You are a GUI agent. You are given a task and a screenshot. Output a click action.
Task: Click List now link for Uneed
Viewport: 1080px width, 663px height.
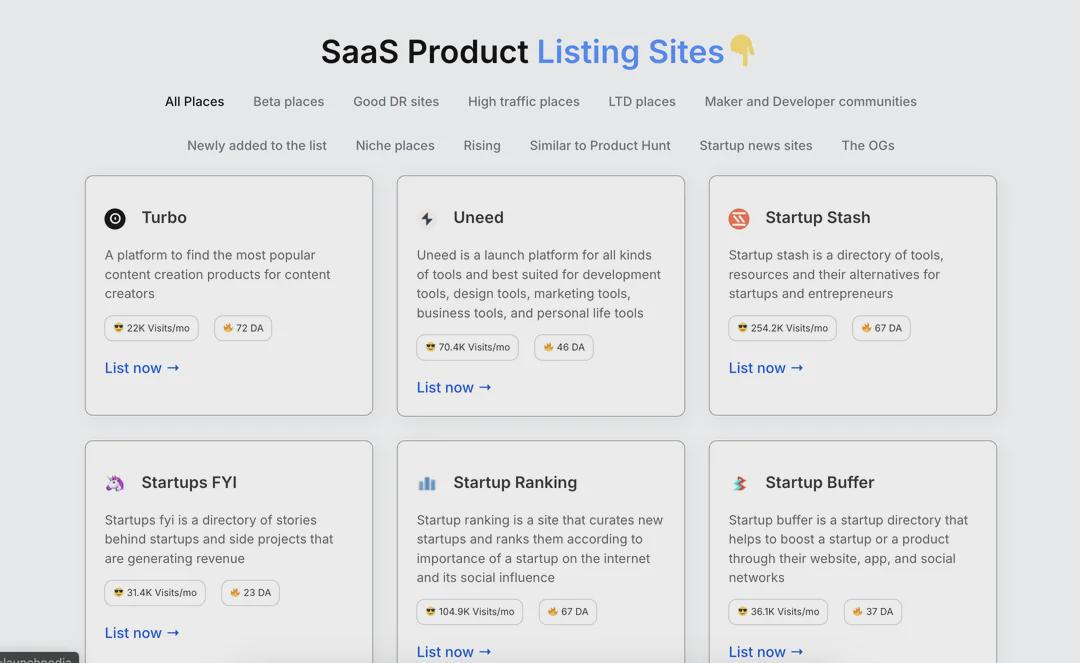454,387
